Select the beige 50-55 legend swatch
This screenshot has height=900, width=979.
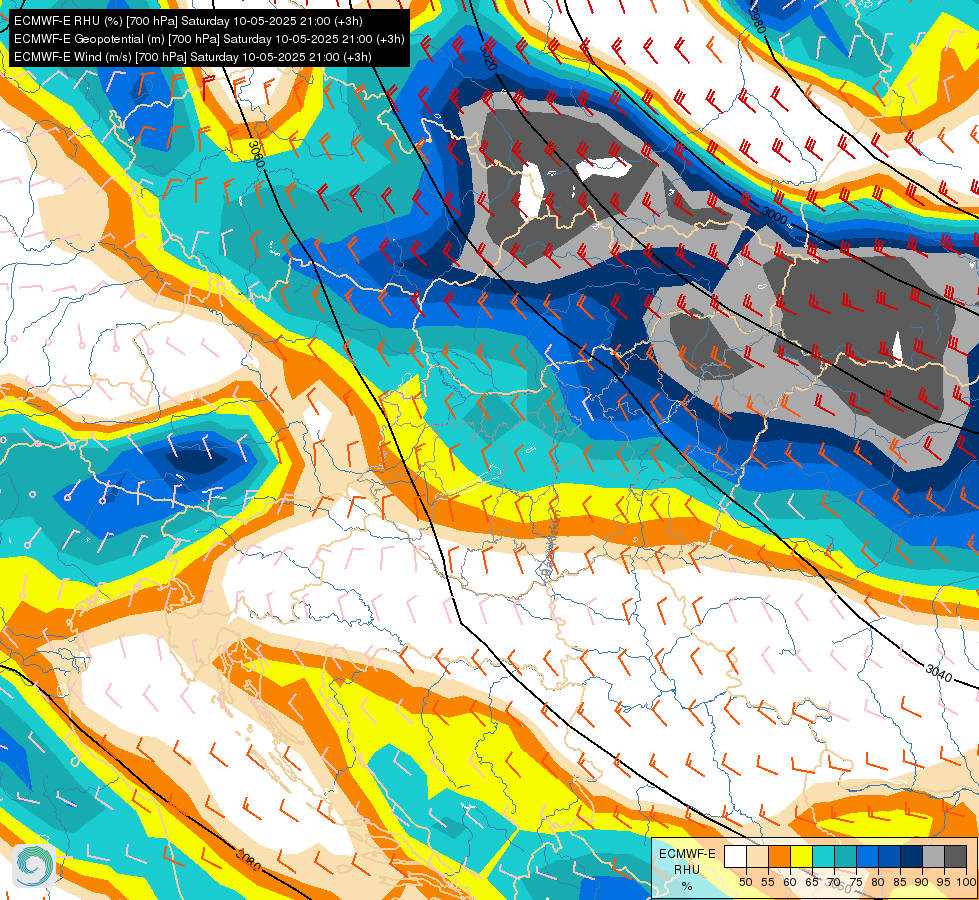point(757,856)
